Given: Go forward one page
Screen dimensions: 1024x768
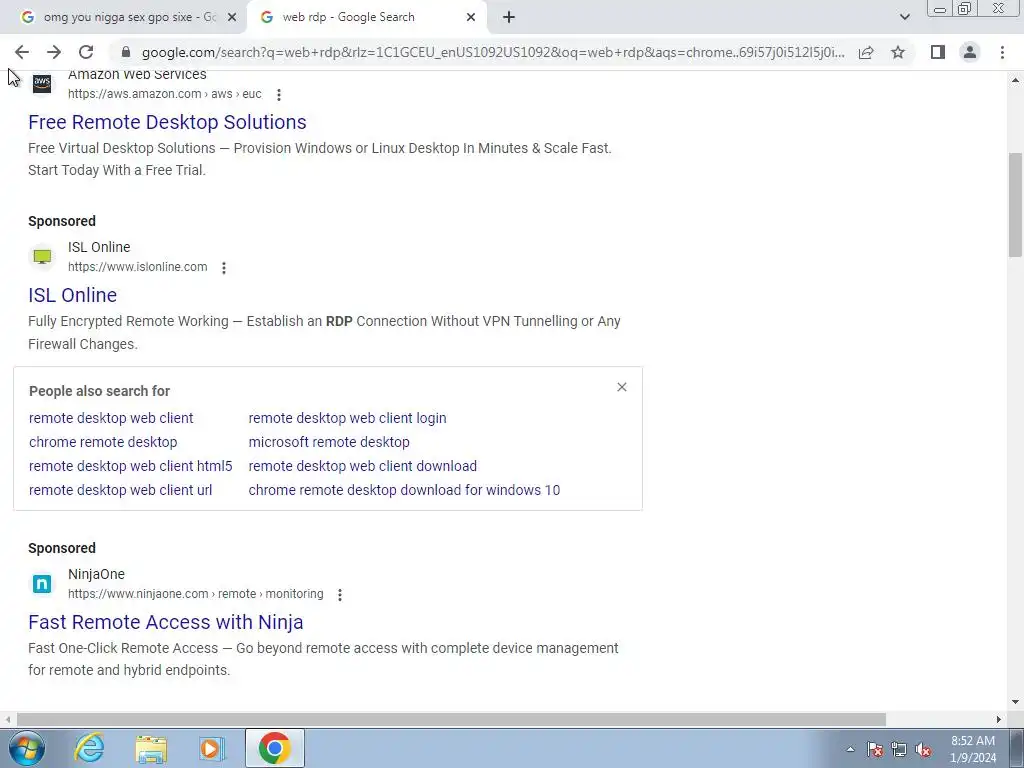Looking at the screenshot, I should point(54,52).
